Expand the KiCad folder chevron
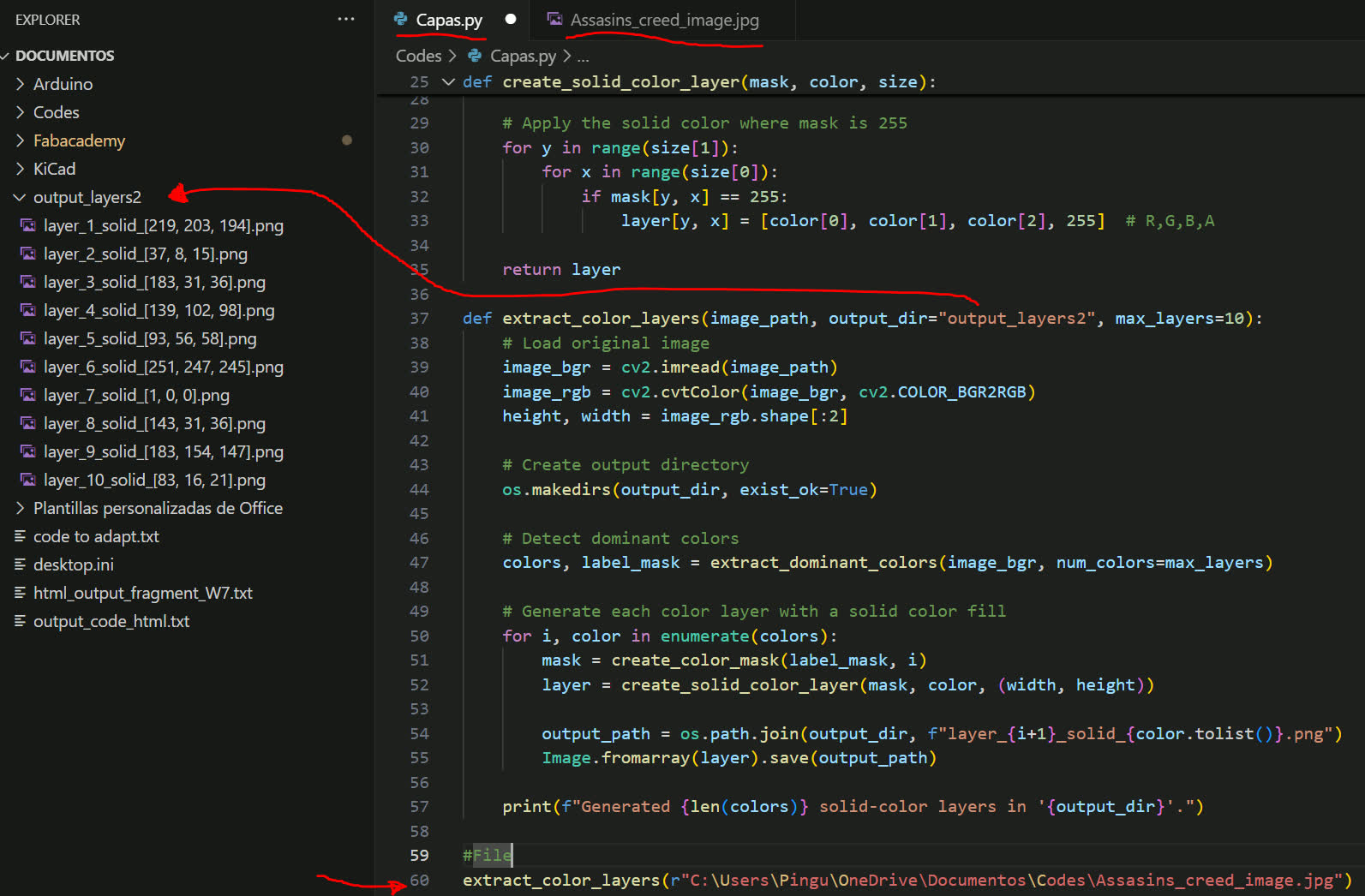This screenshot has width=1365, height=896. point(20,169)
